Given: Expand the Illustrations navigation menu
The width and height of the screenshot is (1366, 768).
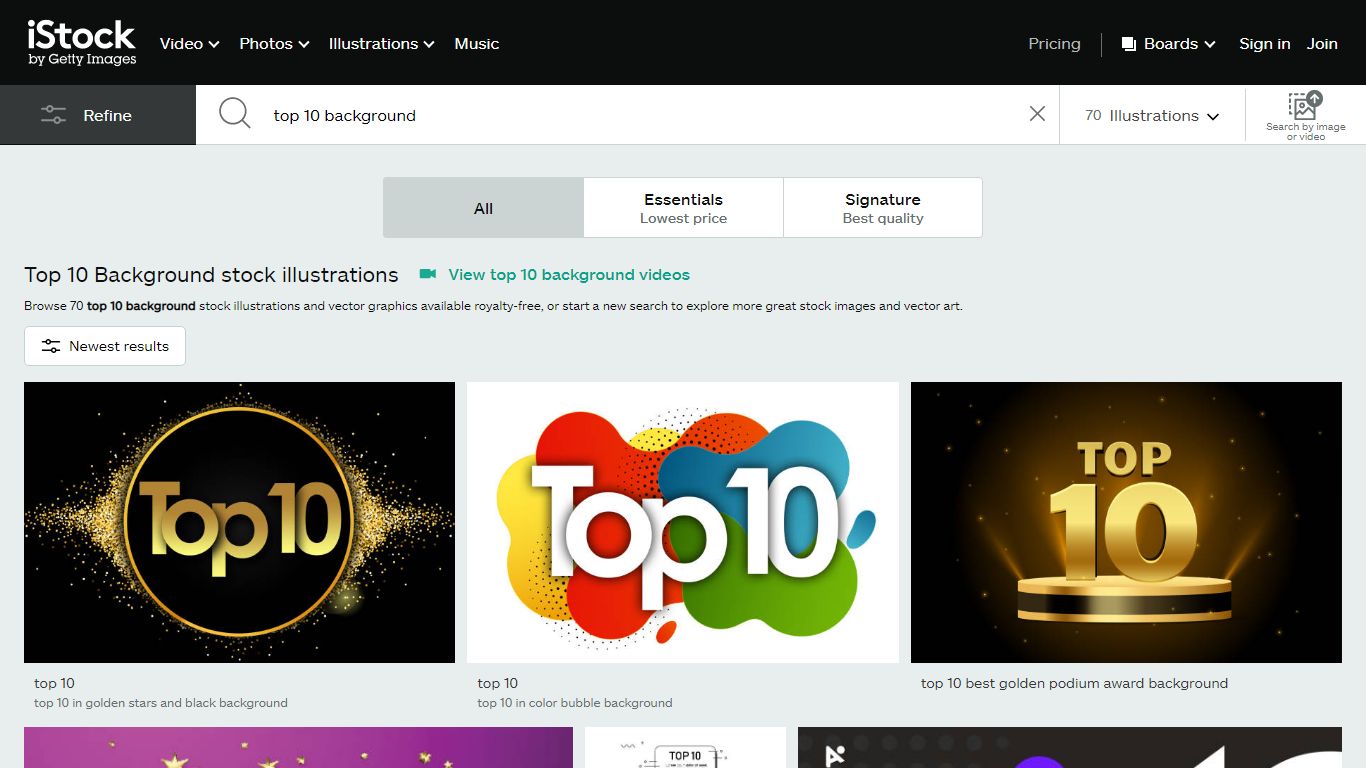Looking at the screenshot, I should coord(381,44).
